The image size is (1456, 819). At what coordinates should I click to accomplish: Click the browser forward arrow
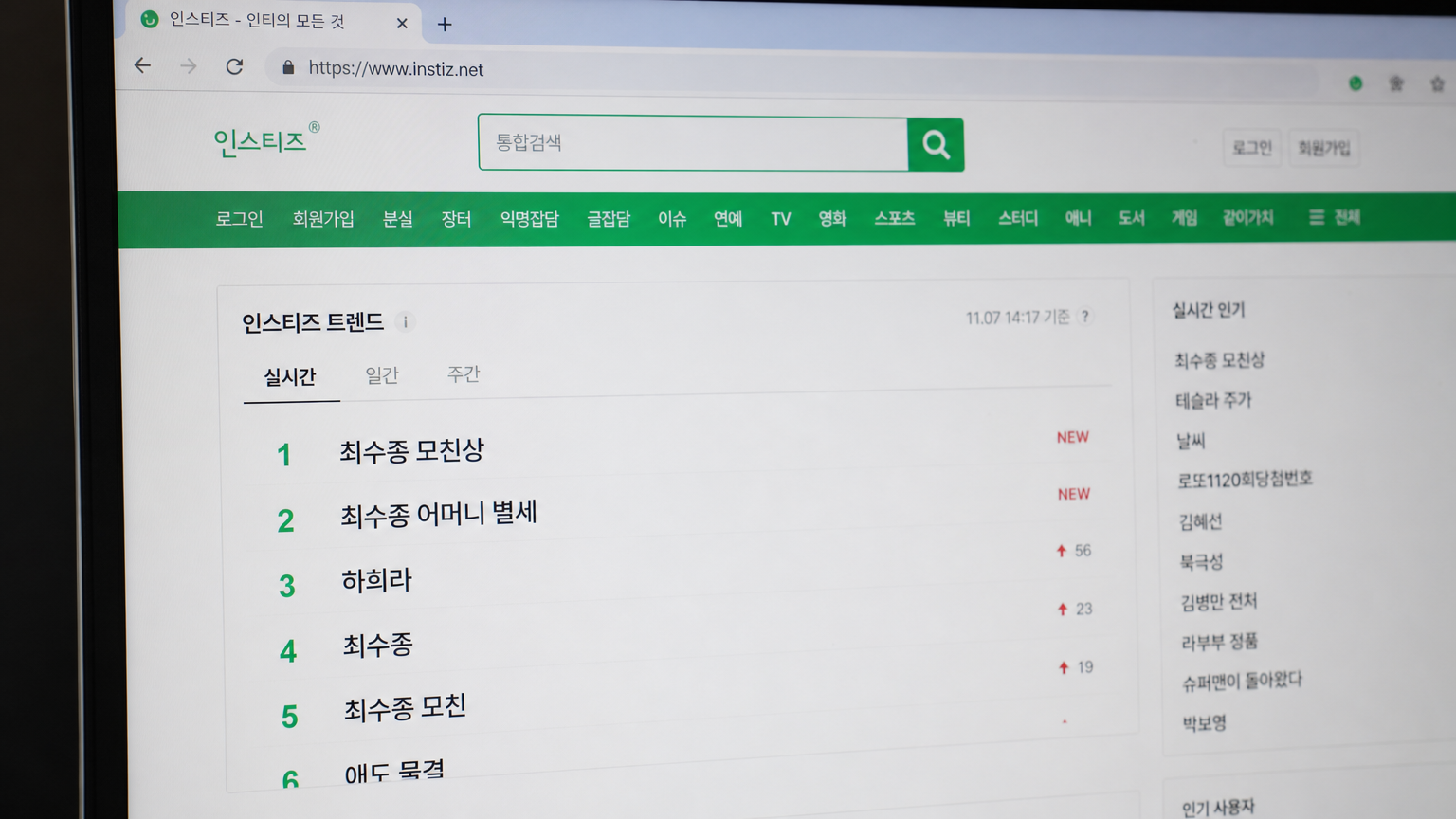189,66
